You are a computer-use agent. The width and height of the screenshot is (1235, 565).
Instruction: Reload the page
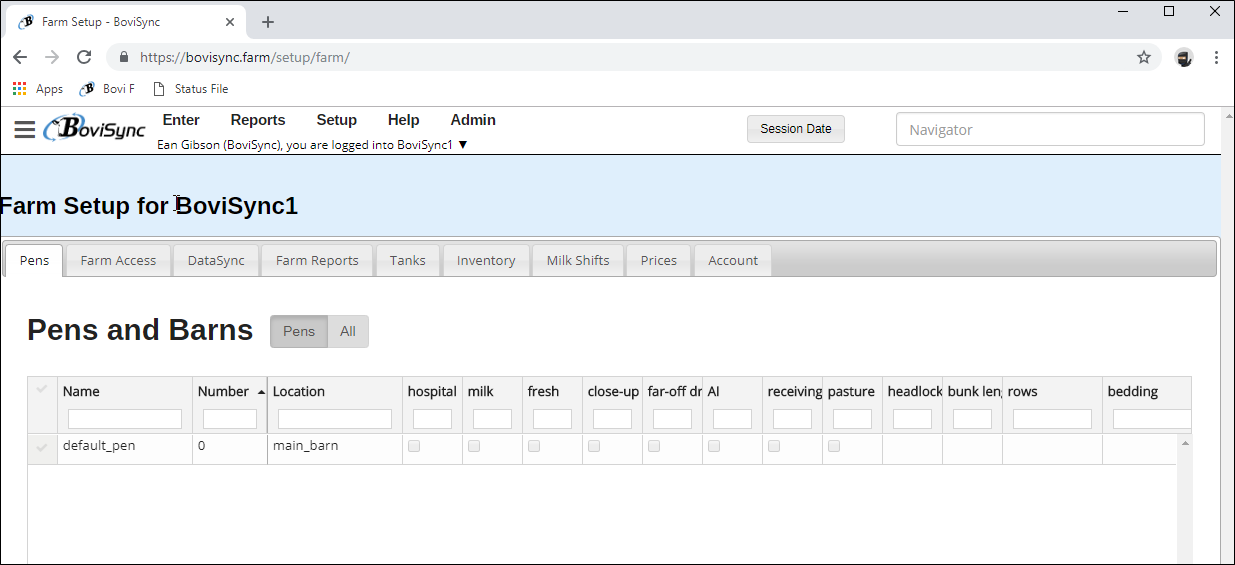(x=84, y=57)
